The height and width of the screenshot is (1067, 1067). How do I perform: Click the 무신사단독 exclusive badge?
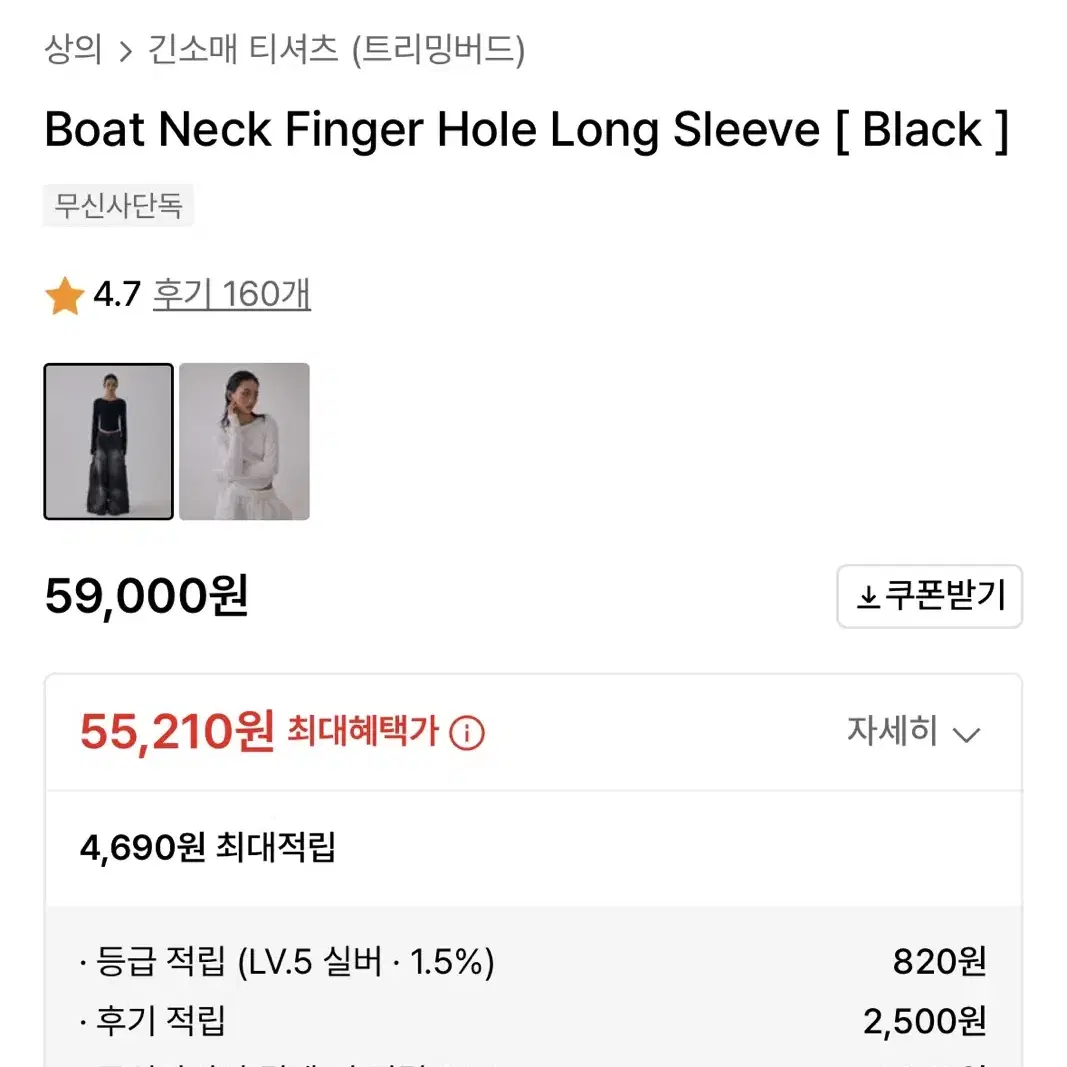[x=118, y=205]
